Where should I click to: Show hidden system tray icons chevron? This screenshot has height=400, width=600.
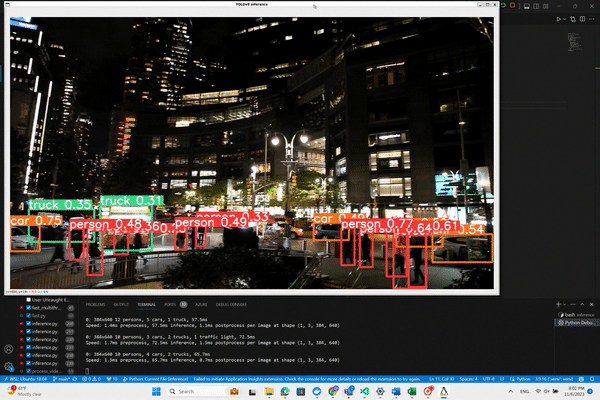510,391
